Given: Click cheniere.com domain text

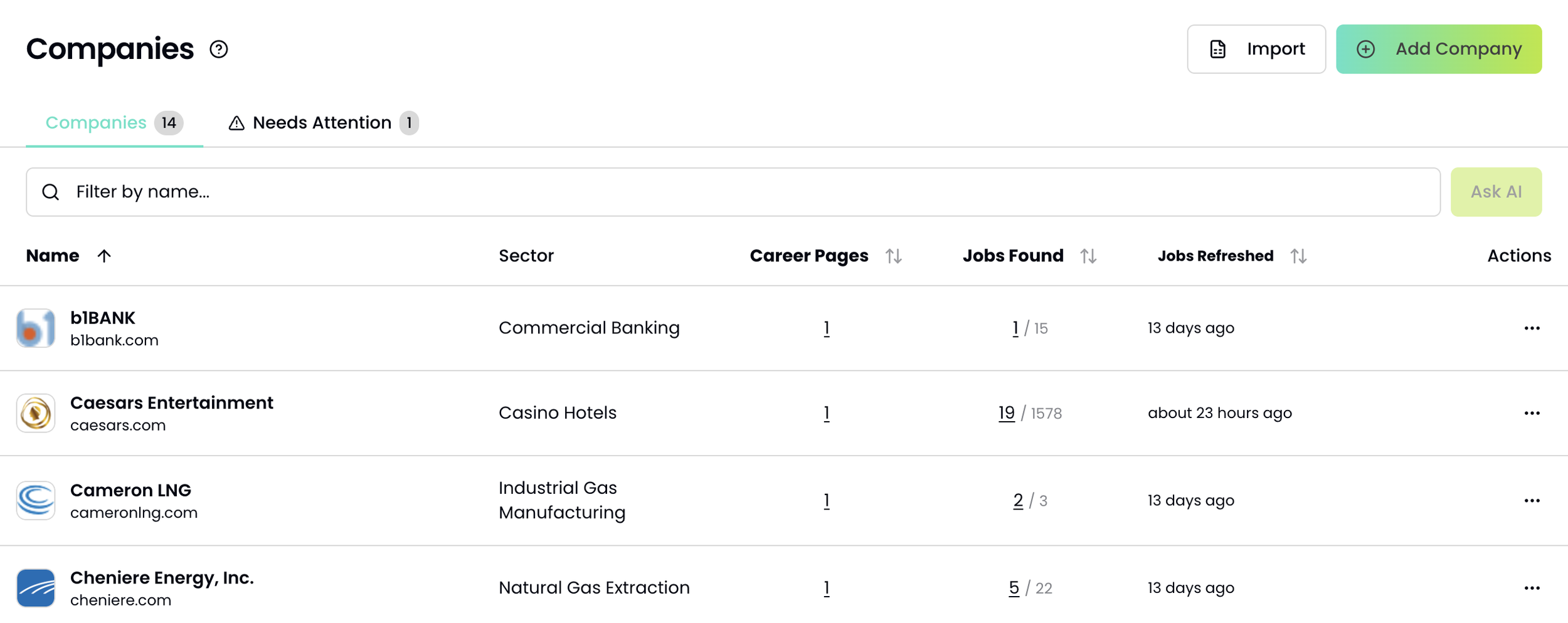Looking at the screenshot, I should 120,600.
